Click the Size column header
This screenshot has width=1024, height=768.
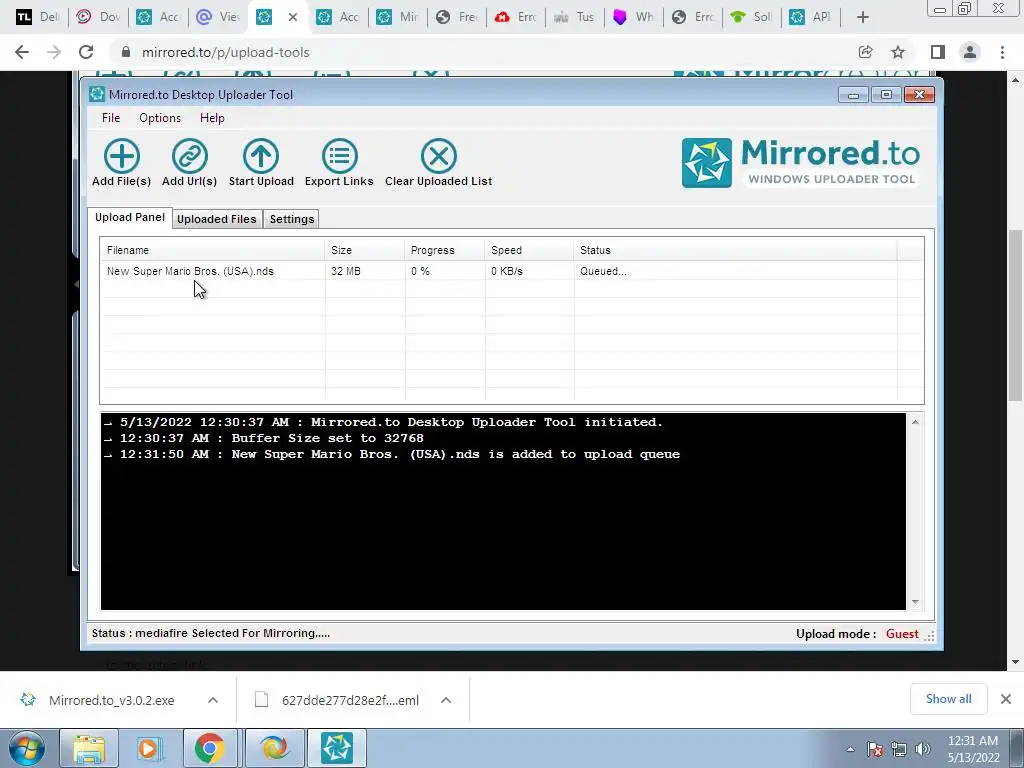point(364,250)
